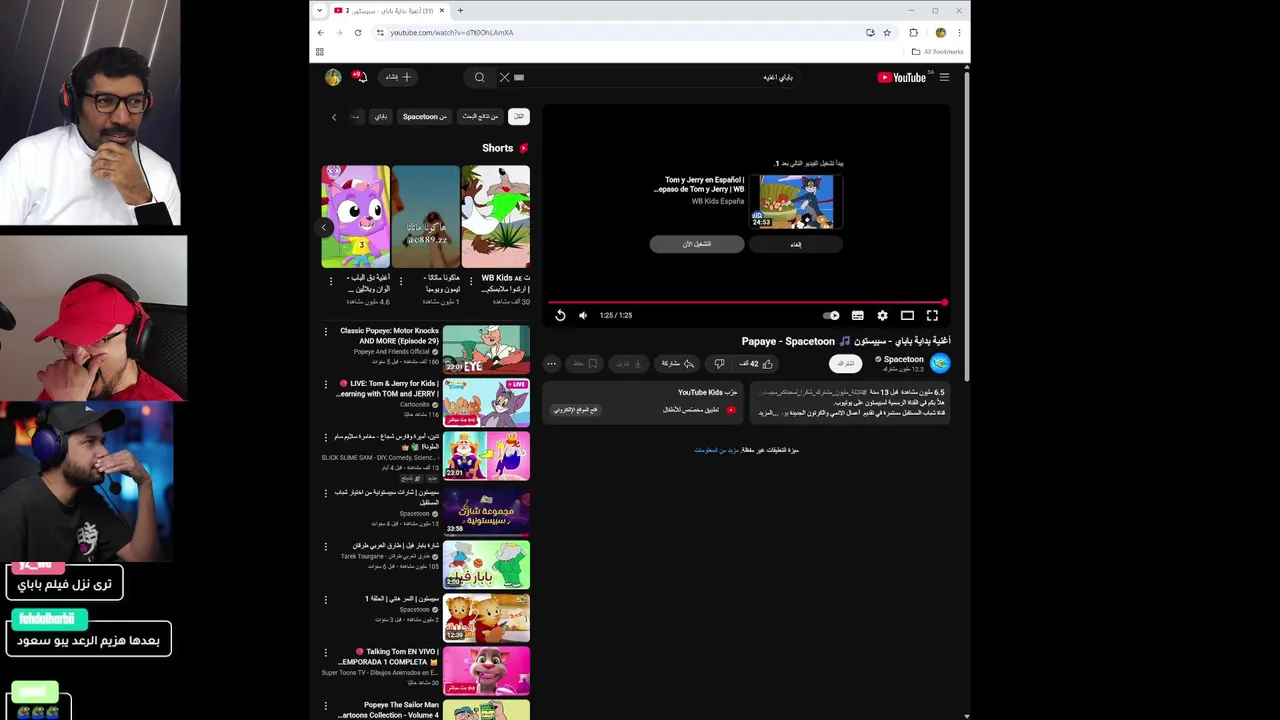This screenshot has height=720, width=1280.
Task: Open options for Talking Tom EN VIVO video
Action: [x=325, y=652]
